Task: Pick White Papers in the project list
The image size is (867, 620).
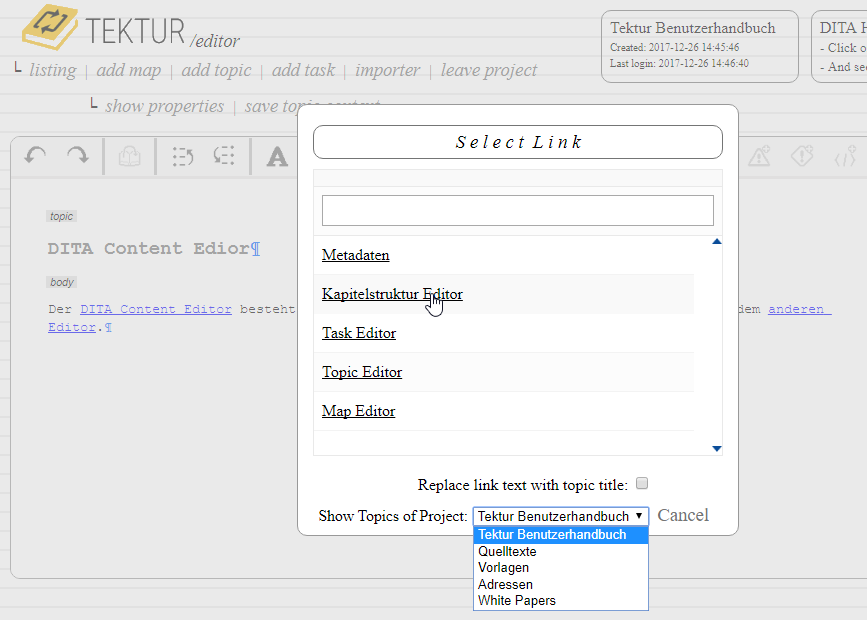Action: pos(516,601)
